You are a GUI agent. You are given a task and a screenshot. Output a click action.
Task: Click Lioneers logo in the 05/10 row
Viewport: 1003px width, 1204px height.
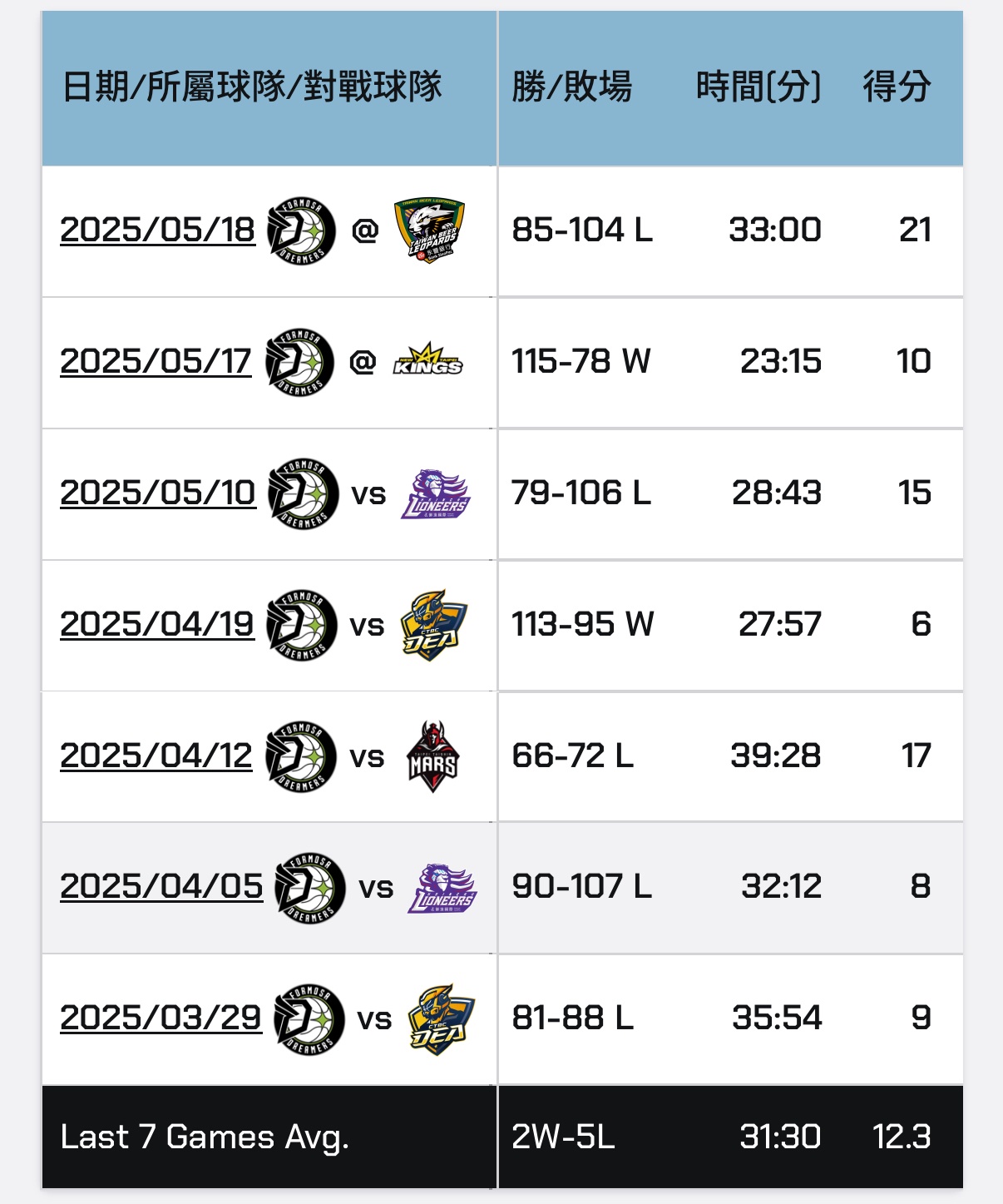[436, 494]
